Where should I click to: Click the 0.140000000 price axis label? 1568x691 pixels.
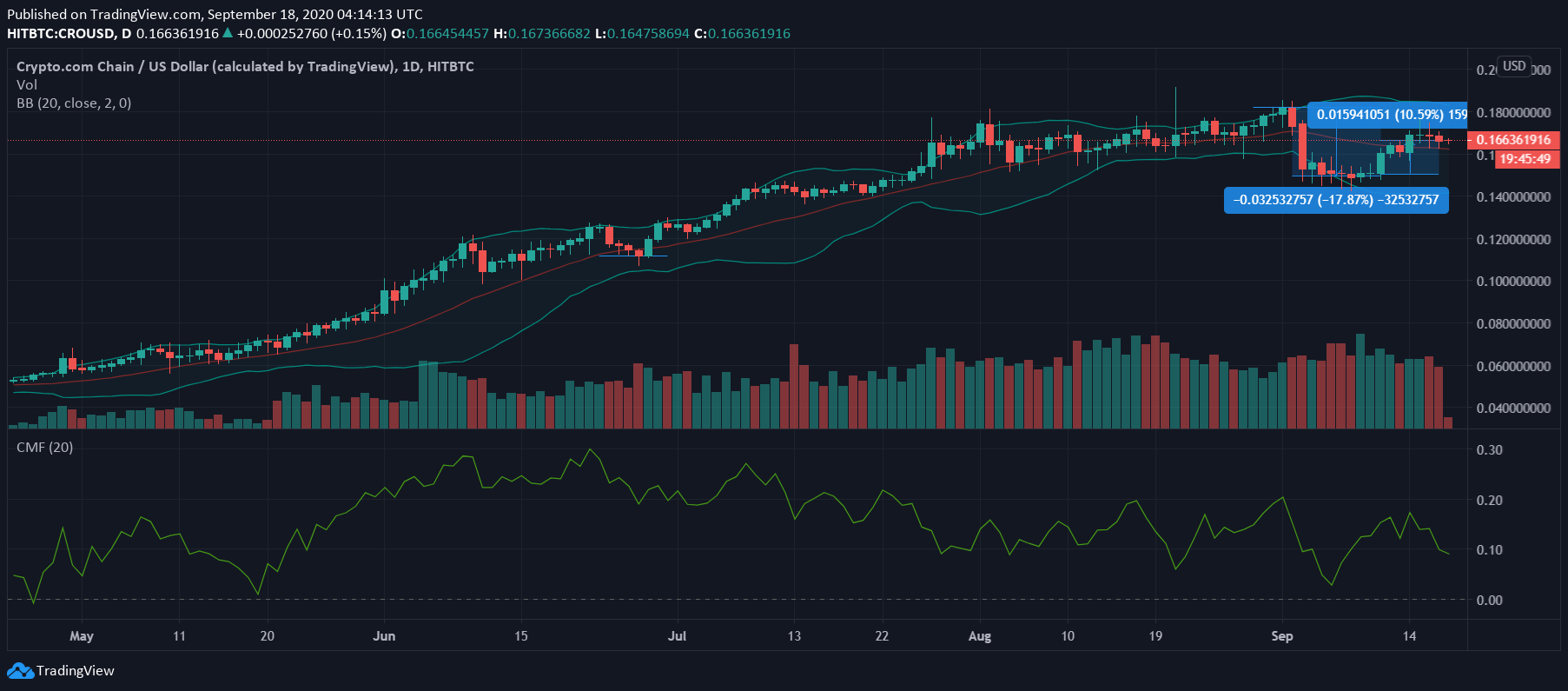1513,197
